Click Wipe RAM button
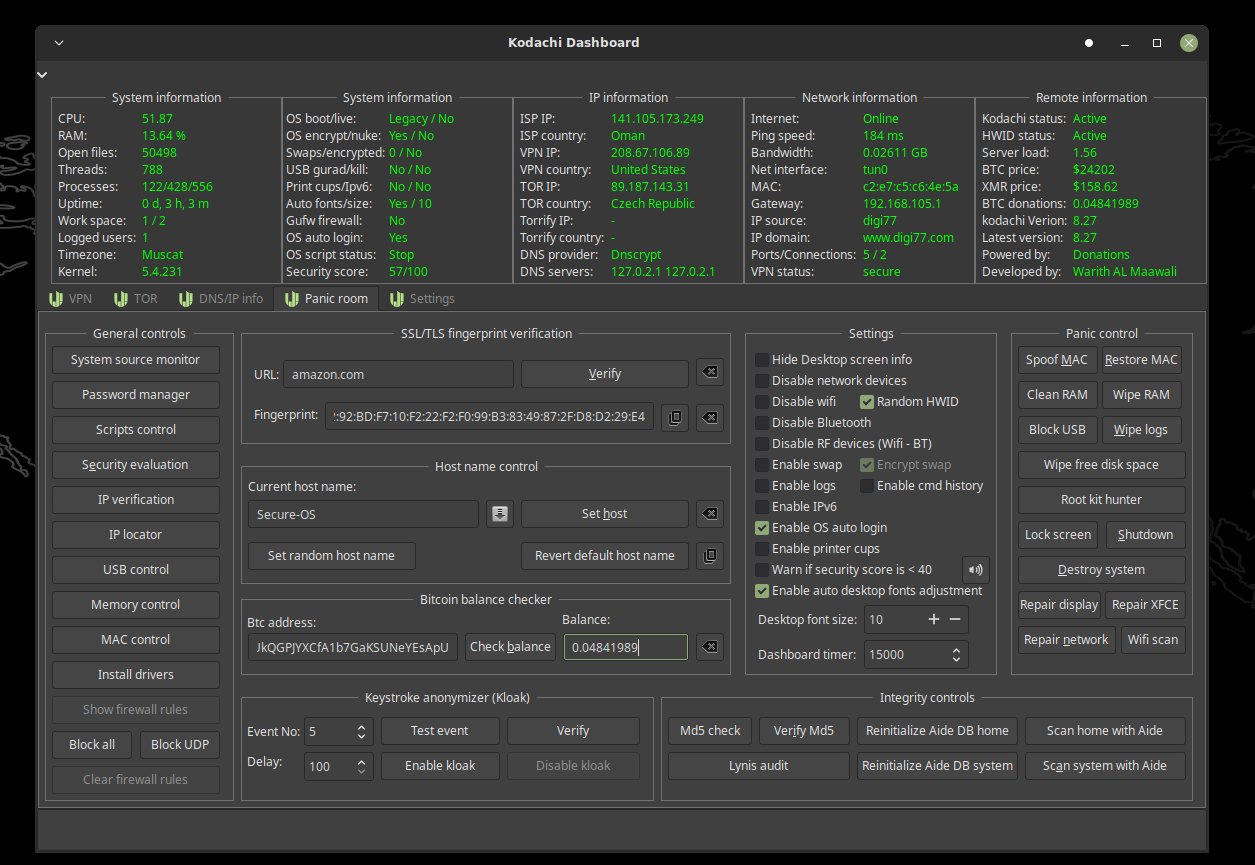Image resolution: width=1255 pixels, height=865 pixels. click(1142, 395)
